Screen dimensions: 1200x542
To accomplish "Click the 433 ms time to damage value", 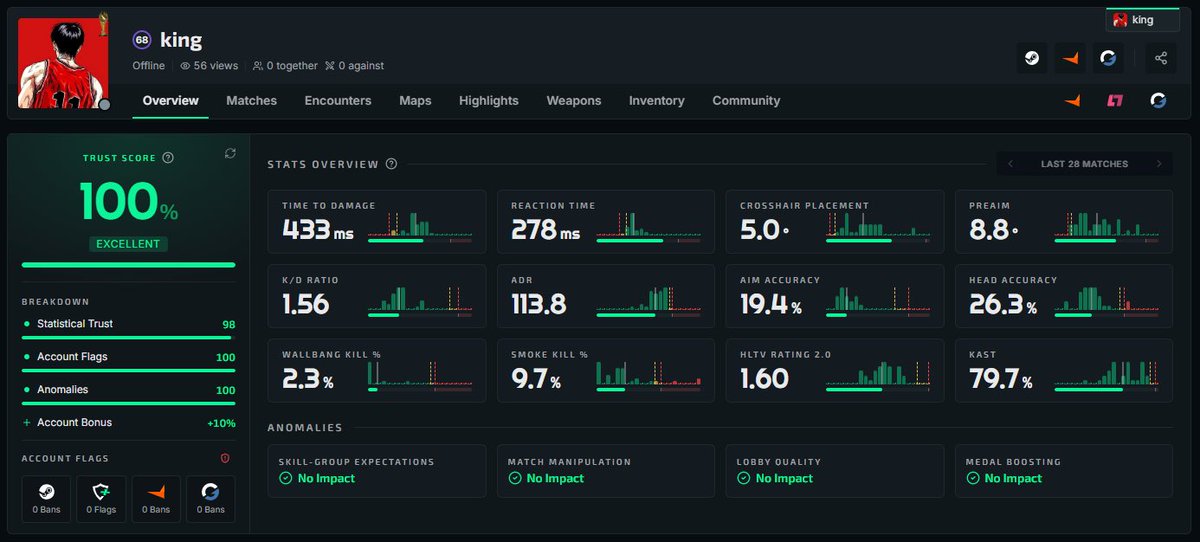I will click(x=318, y=230).
